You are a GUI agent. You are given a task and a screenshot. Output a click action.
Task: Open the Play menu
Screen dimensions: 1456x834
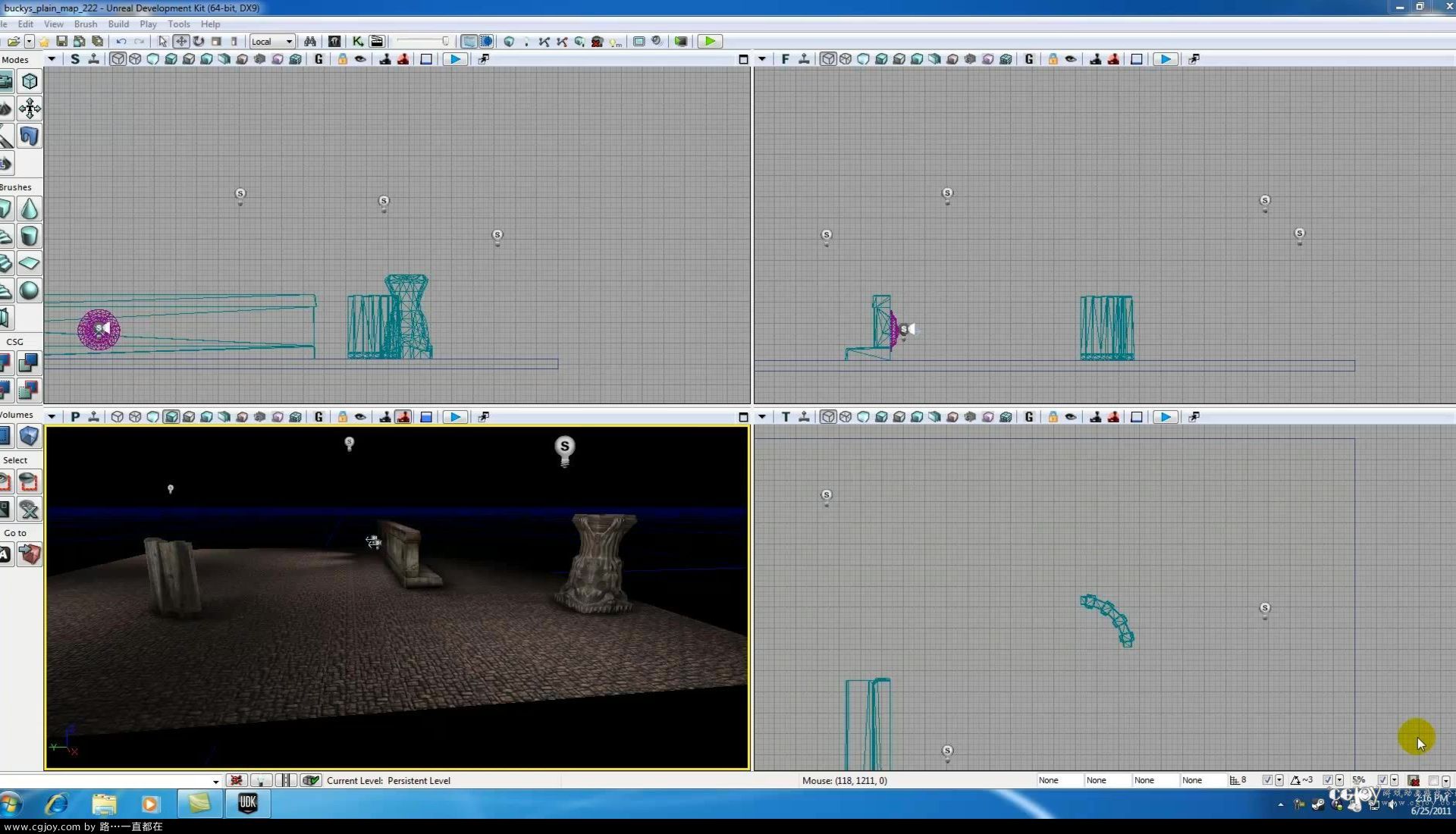coord(148,24)
